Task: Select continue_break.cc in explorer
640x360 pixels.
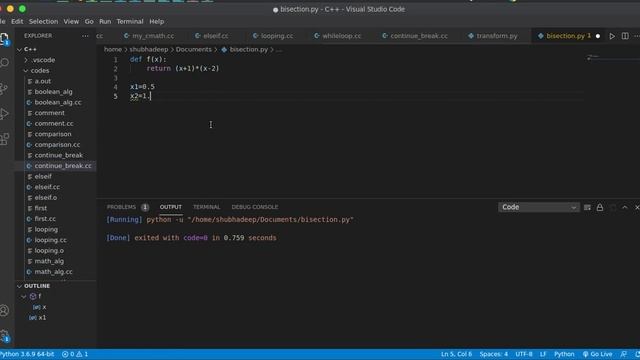Action: click(63, 166)
